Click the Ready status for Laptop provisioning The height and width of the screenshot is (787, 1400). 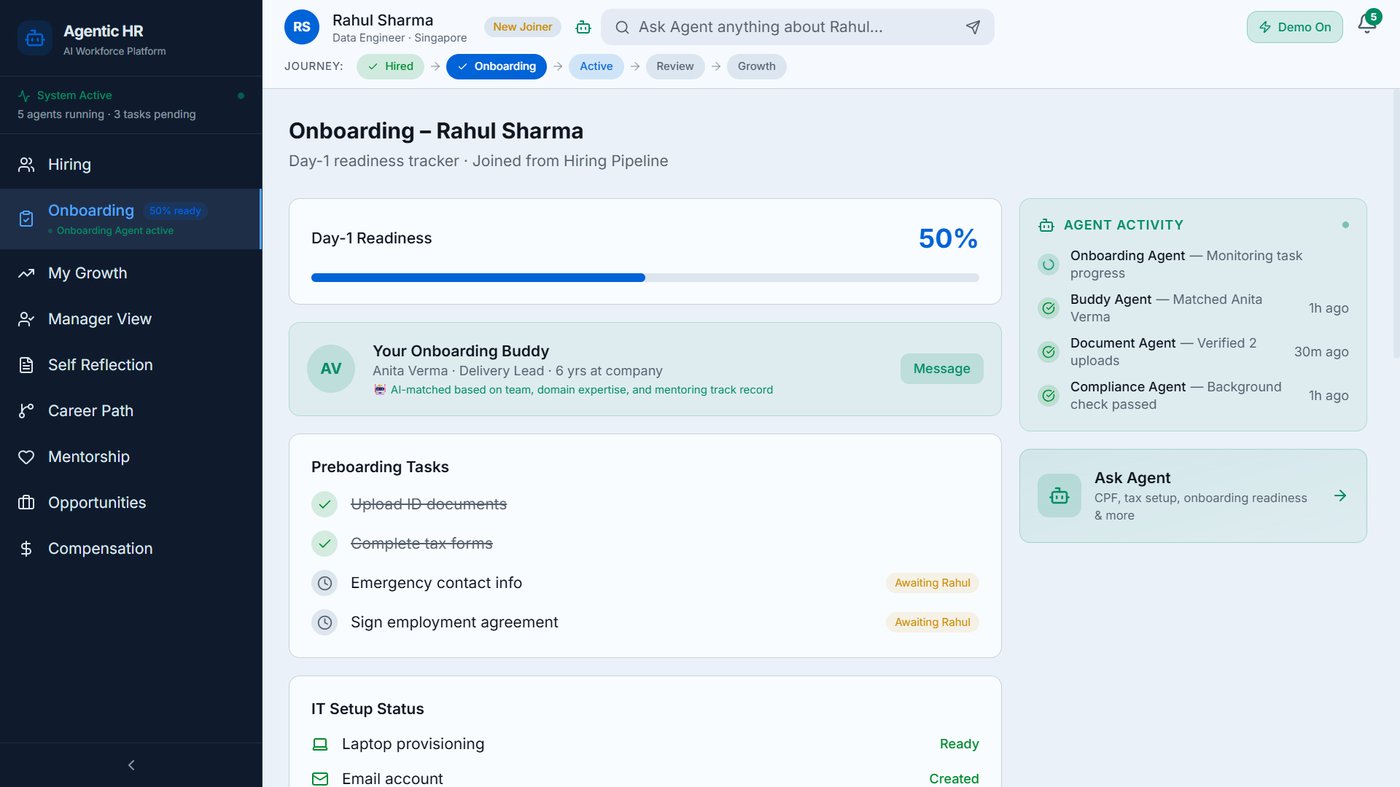[959, 744]
